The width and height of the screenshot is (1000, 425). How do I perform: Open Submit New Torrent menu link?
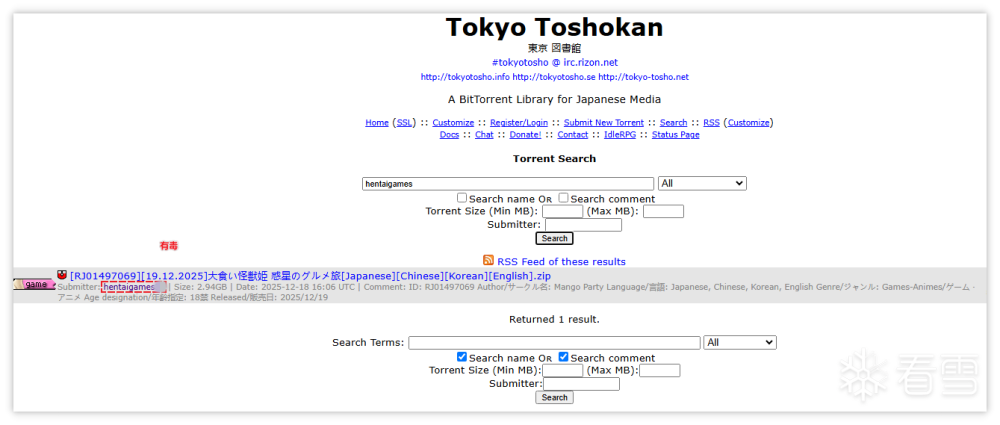tap(603, 123)
